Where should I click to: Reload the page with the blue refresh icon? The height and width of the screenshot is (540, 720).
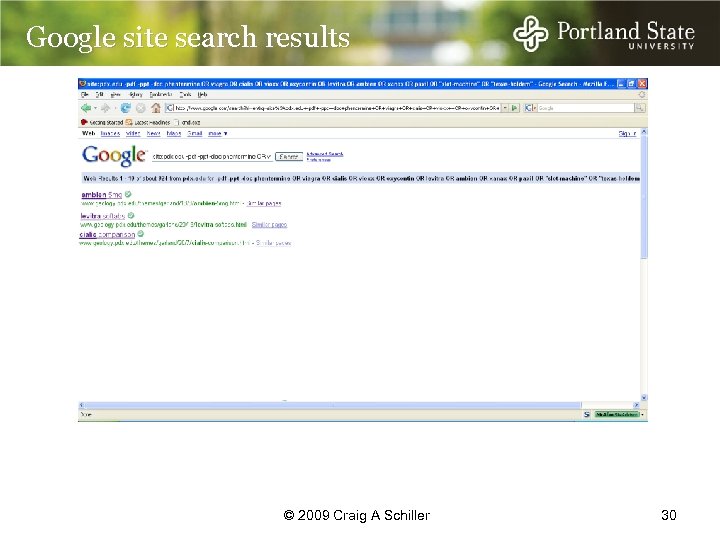(x=125, y=108)
